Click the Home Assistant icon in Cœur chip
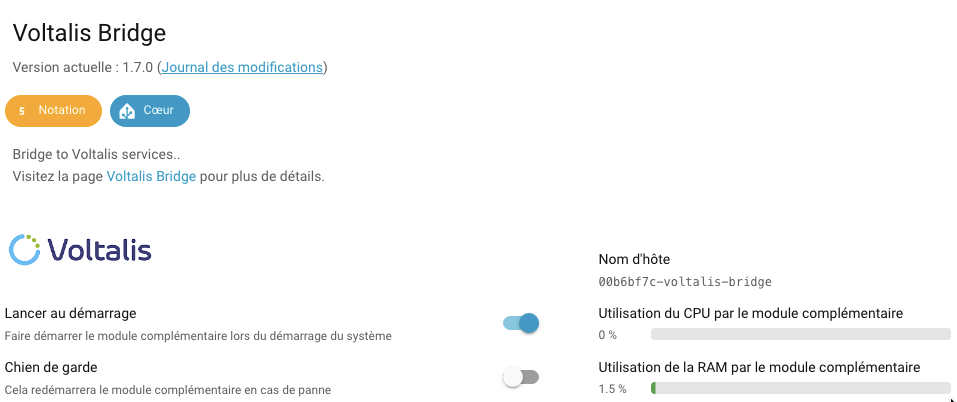The width and height of the screenshot is (957, 402). [127, 111]
